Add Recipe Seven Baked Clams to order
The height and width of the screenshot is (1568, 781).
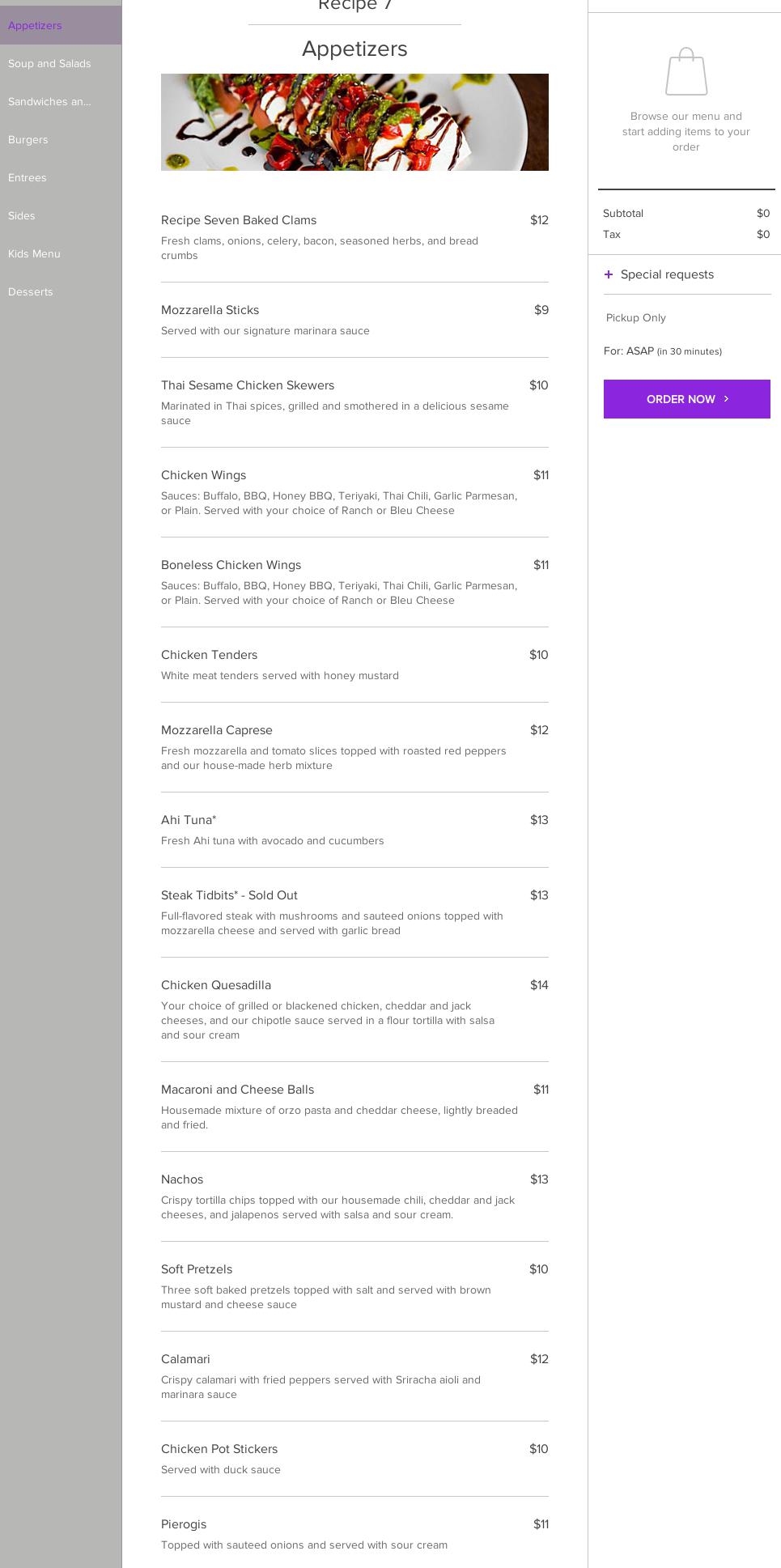(x=354, y=237)
